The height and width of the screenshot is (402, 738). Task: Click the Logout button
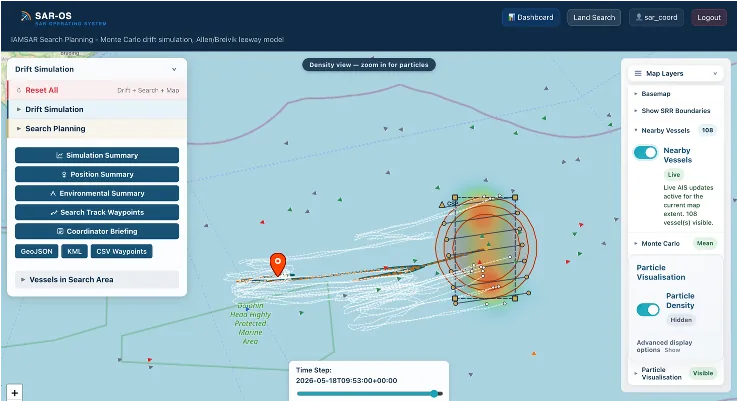(x=709, y=17)
